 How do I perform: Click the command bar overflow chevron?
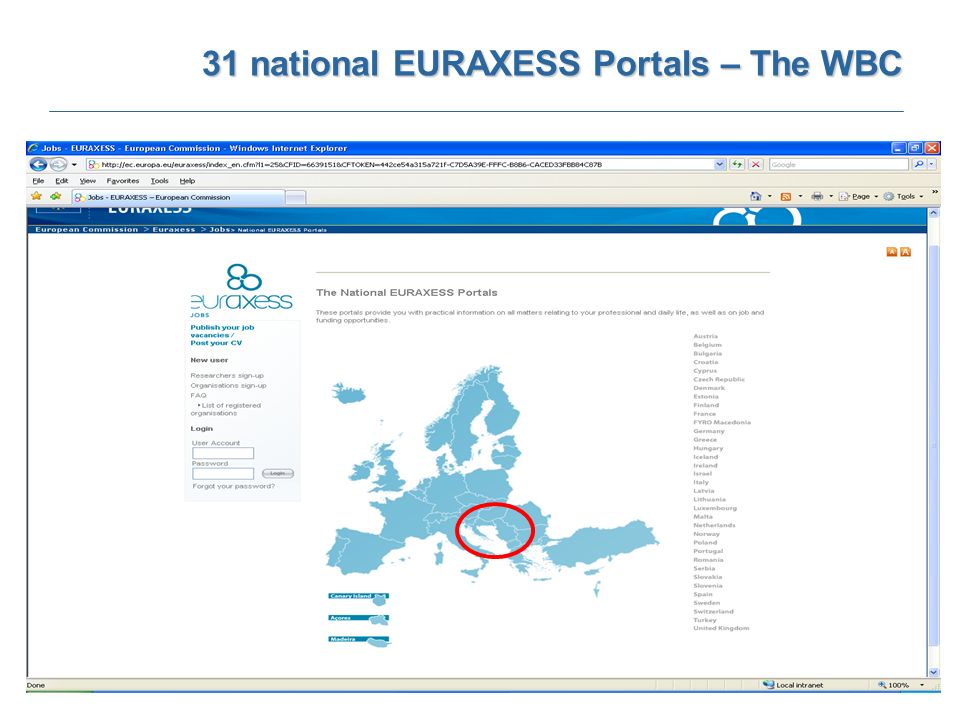934,192
